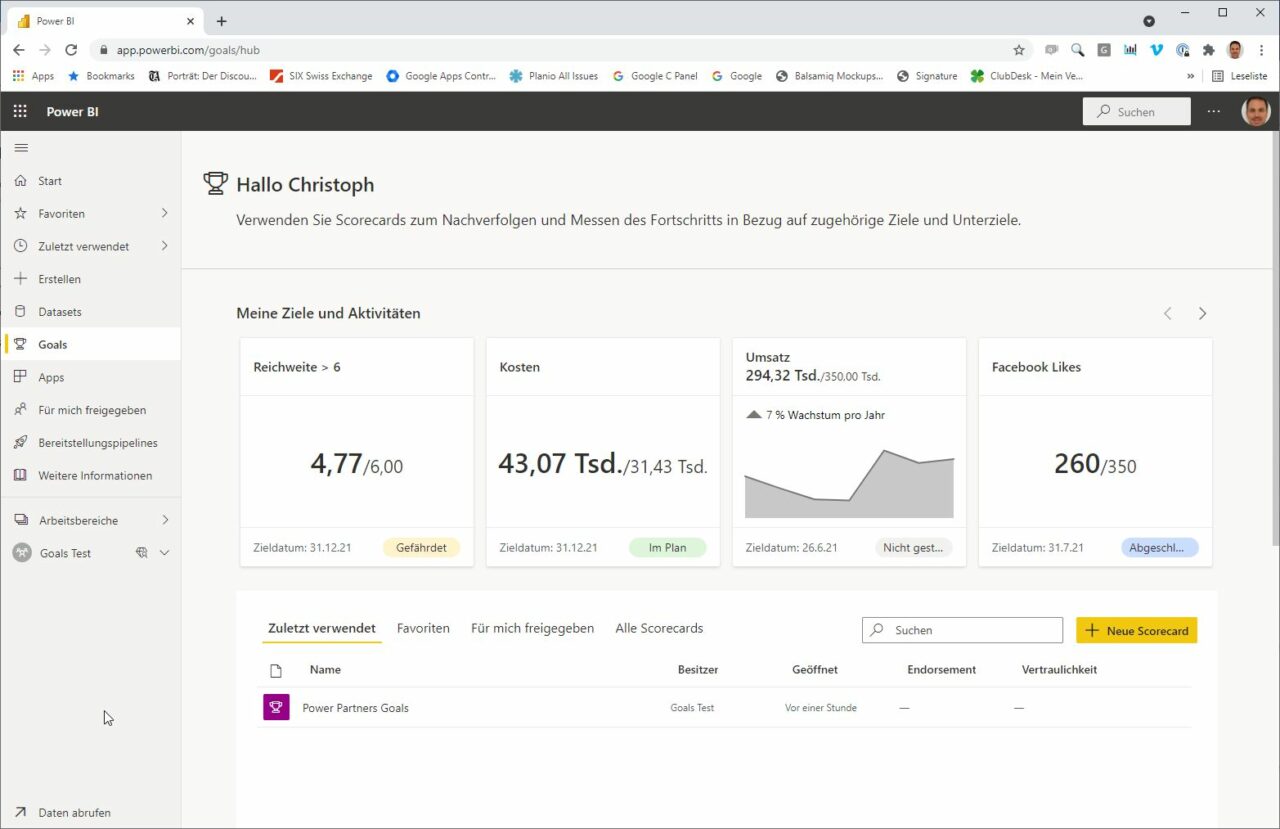
Task: Switch to the Alle Scorecards tab
Action: [x=659, y=628]
